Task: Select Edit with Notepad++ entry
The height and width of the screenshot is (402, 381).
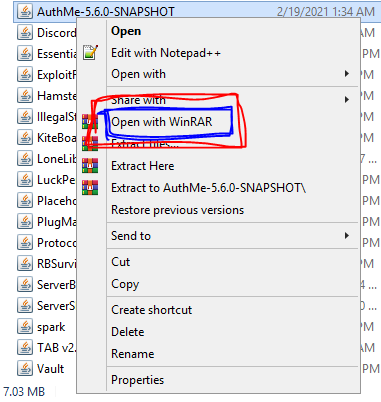Action: click(x=166, y=53)
